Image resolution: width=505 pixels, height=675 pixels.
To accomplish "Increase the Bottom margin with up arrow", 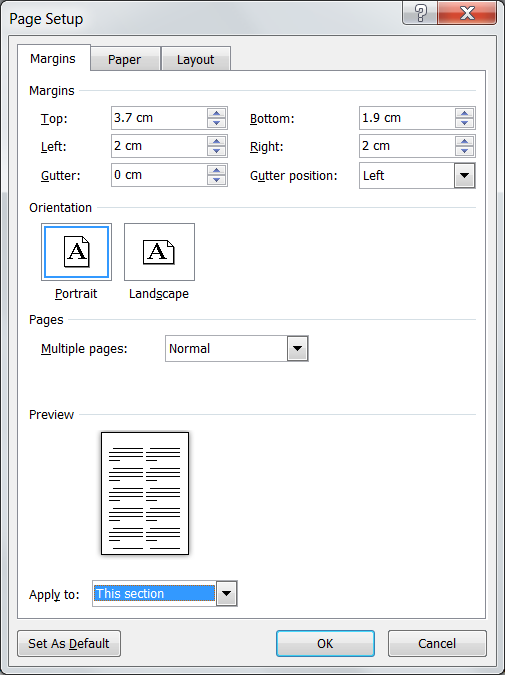I will tap(465, 114).
